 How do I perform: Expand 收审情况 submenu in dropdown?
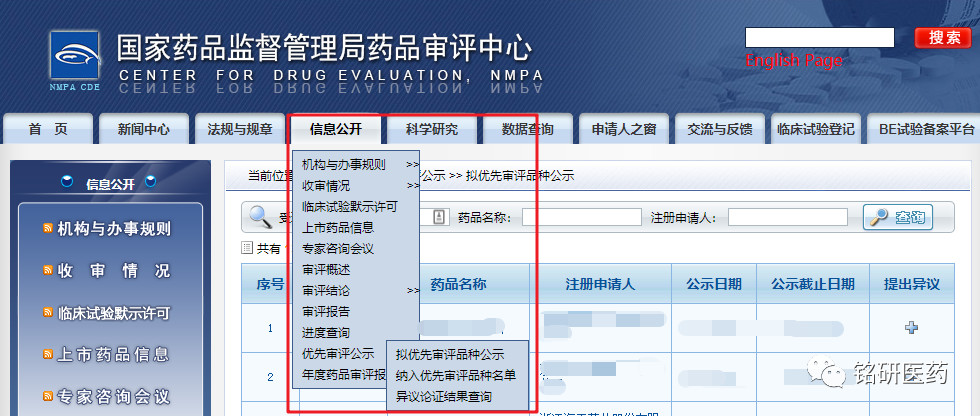[x=412, y=185]
